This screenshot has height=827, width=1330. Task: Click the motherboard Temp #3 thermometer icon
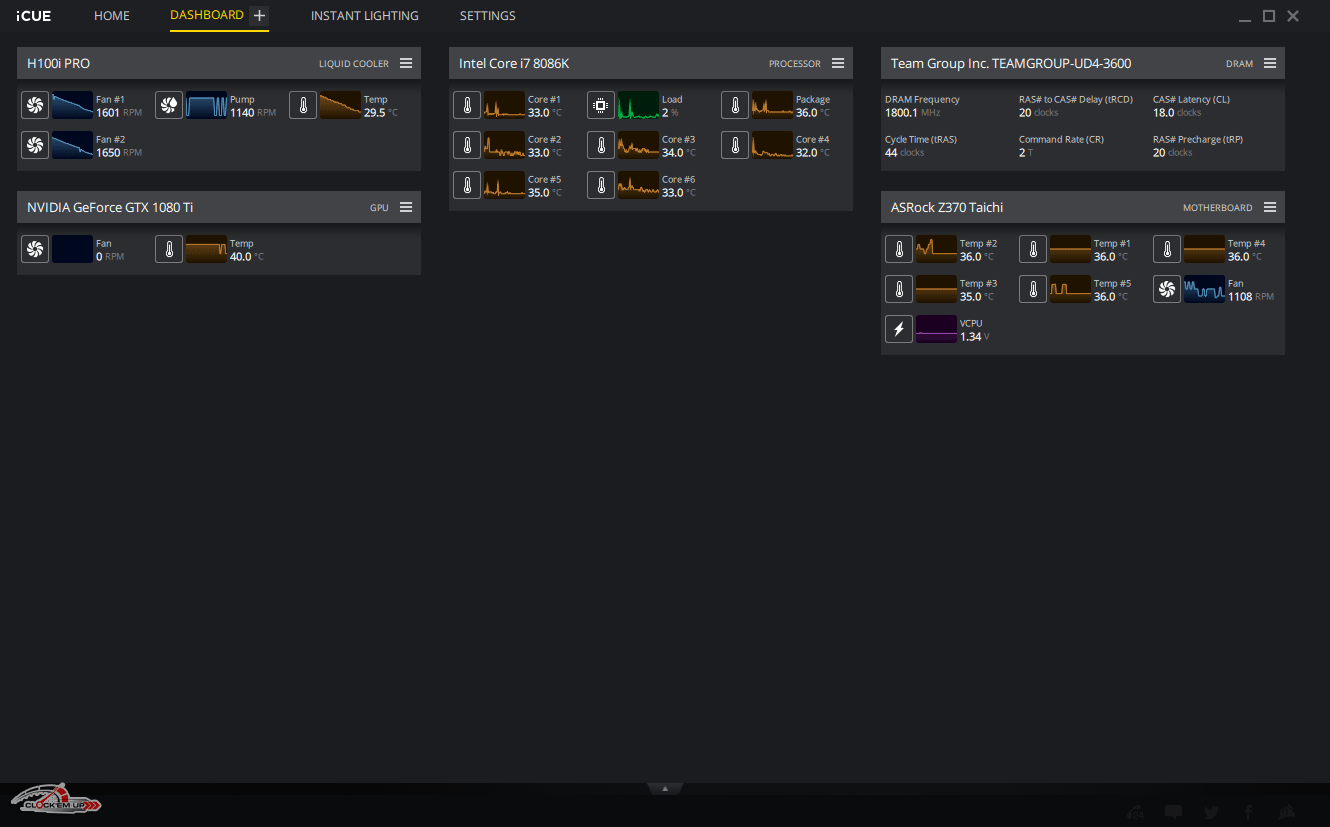point(899,289)
